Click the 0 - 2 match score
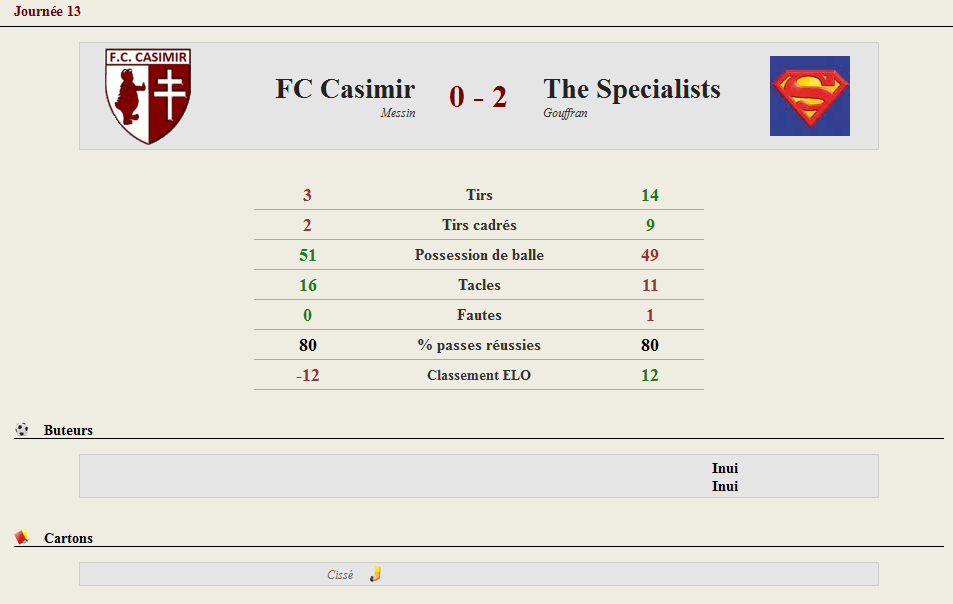This screenshot has height=604, width=953. (x=478, y=97)
